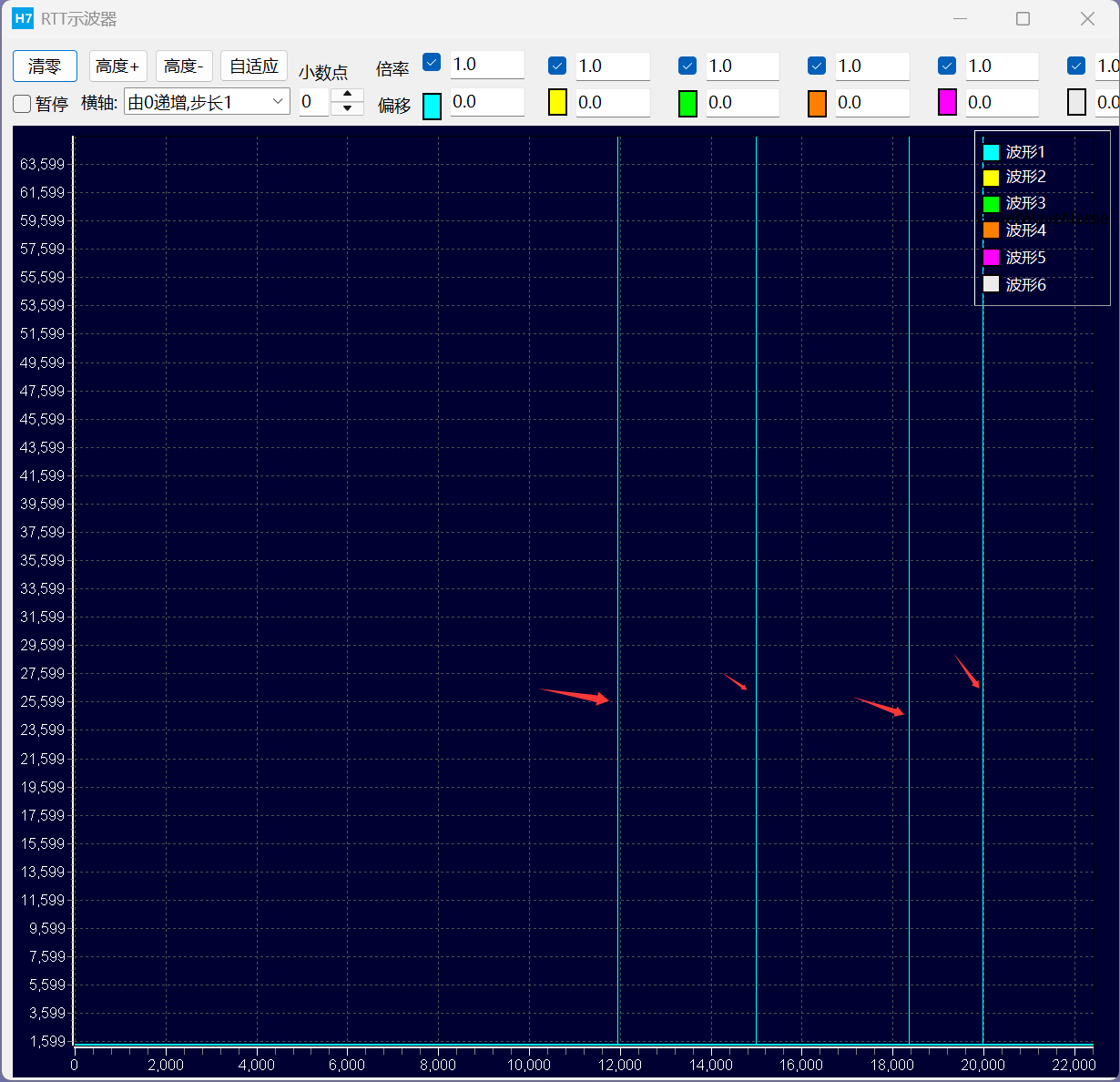Edit magenta channel multiplier field
This screenshot has width=1120, height=1082.
pyautogui.click(x=1003, y=66)
